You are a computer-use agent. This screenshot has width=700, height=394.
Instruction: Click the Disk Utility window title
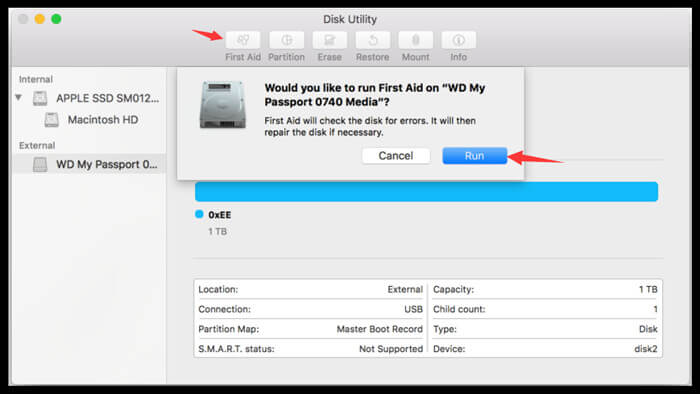(x=350, y=19)
